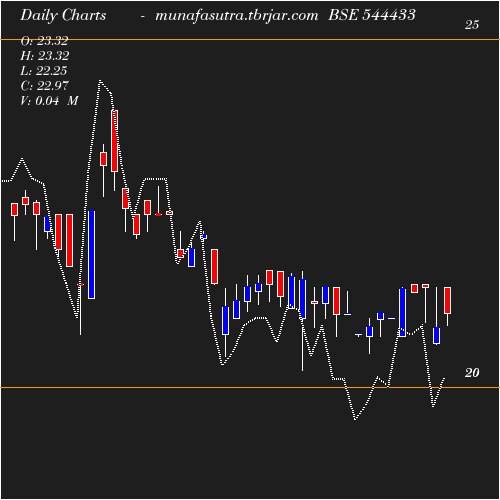
Task: Click the tallest blue candlestick
Action: pos(91,254)
